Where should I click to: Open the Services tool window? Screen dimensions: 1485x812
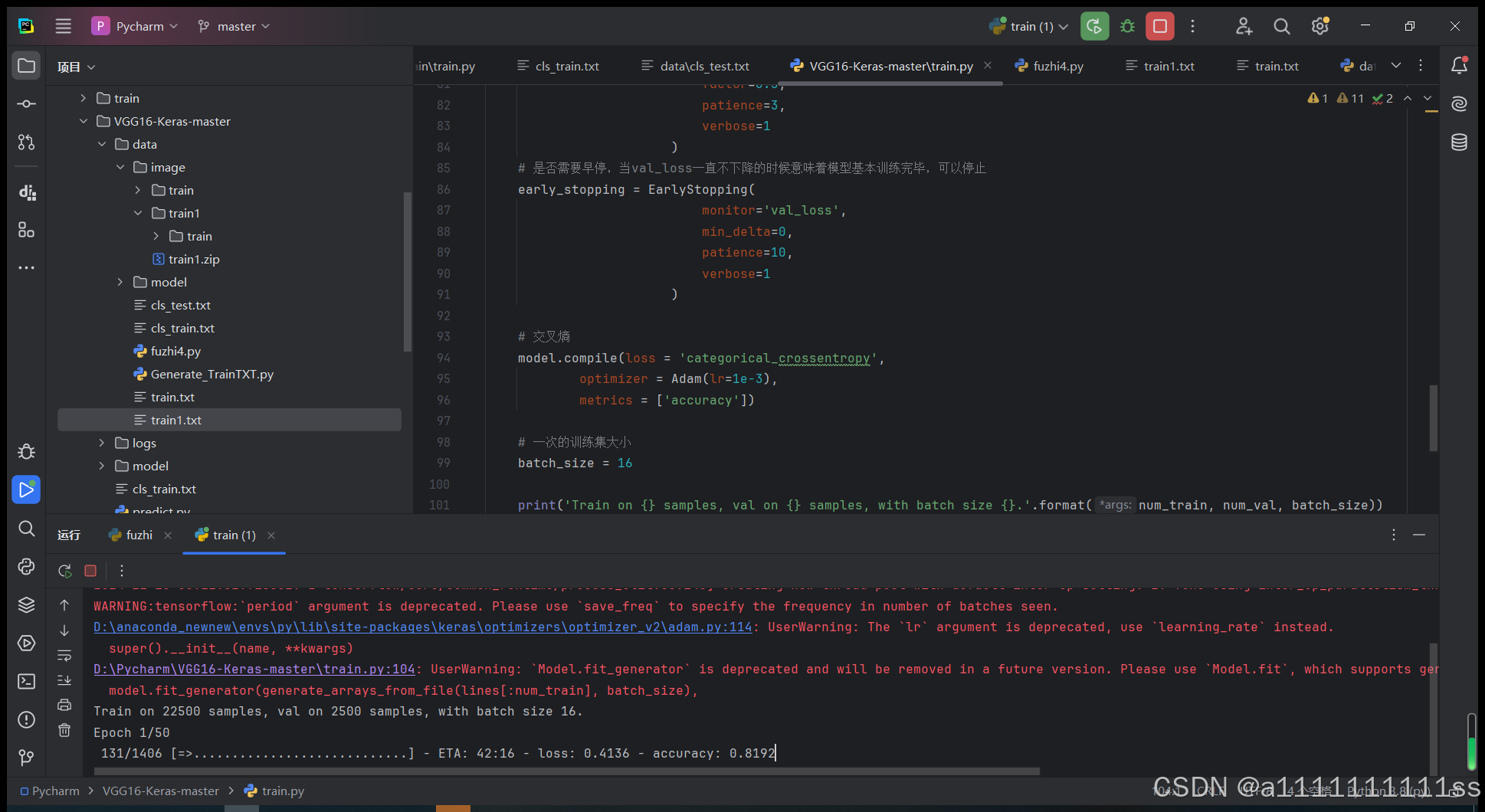pos(26,643)
